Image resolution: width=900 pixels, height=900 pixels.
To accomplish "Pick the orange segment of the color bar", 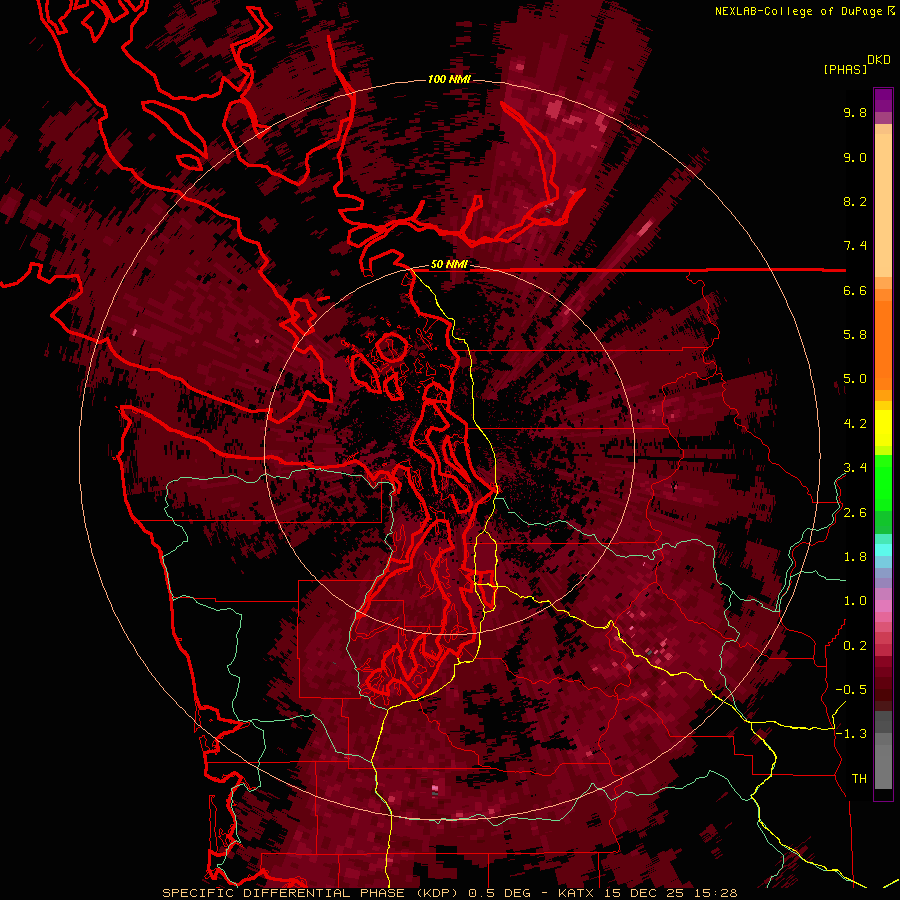I will click(883, 344).
